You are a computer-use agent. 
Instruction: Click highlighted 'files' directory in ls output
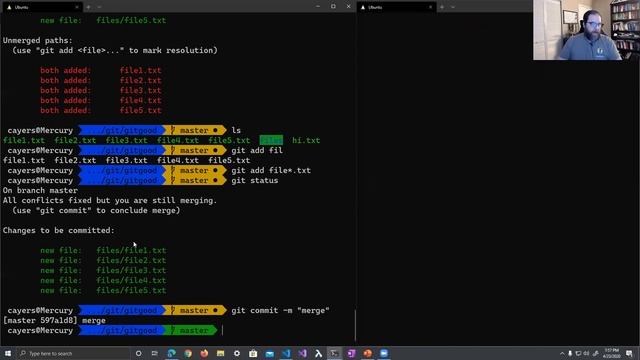click(x=271, y=140)
